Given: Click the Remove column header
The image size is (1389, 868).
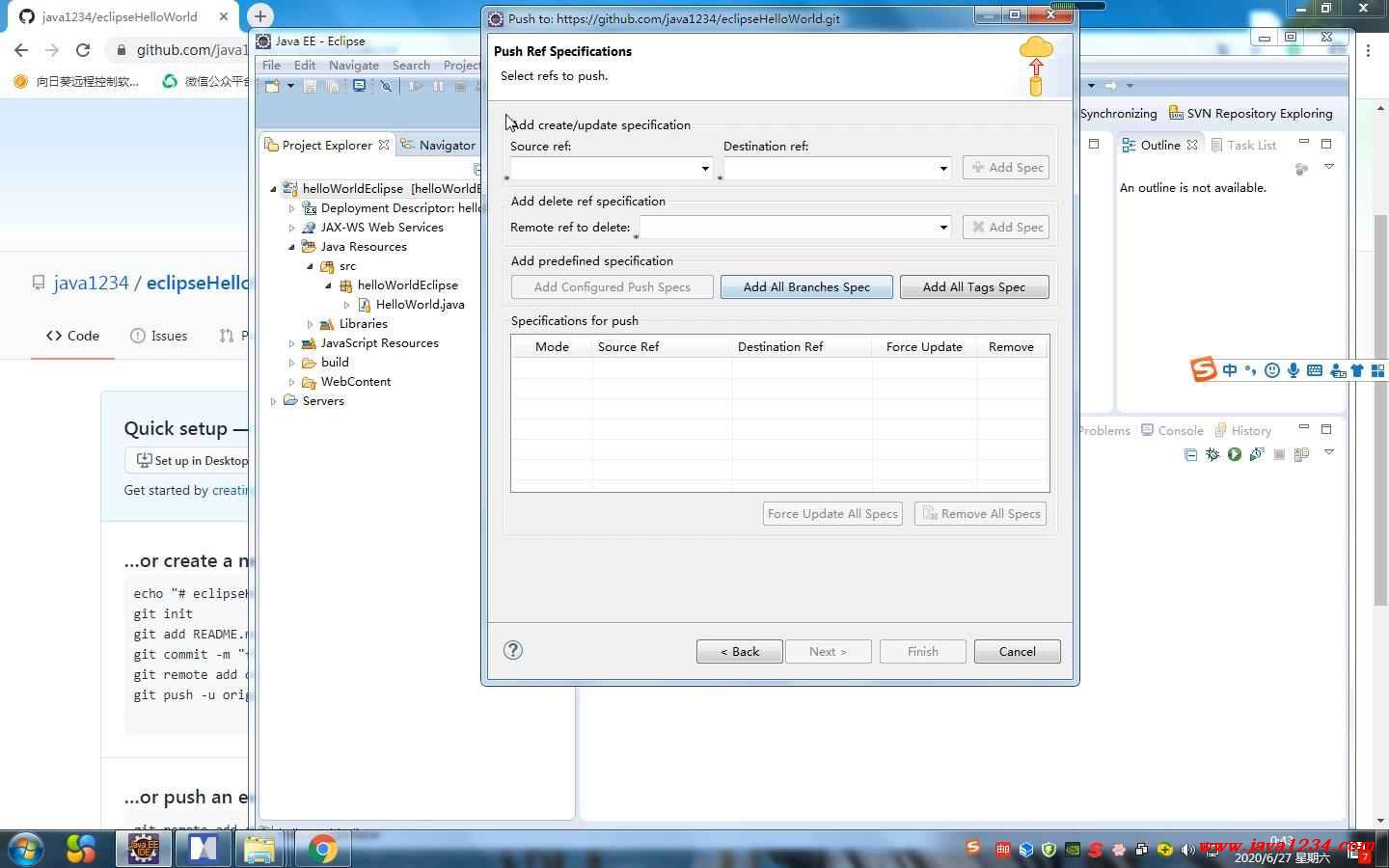Looking at the screenshot, I should pyautogui.click(x=1011, y=347).
